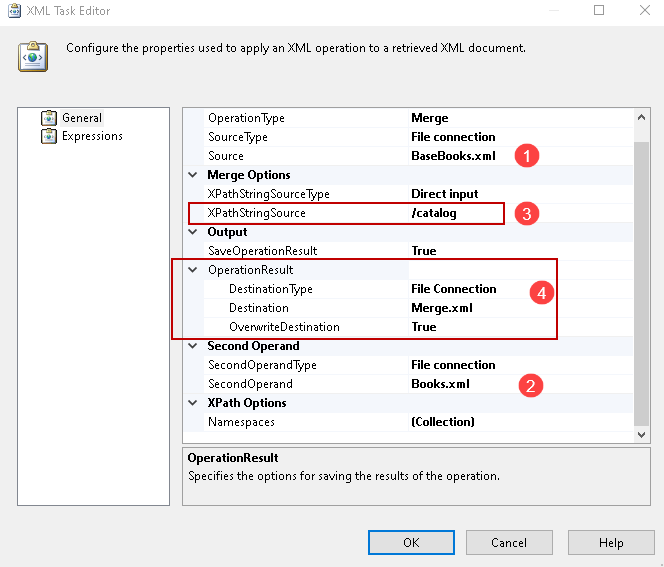Click the Expressions page icon
The height and width of the screenshot is (567, 664).
(x=49, y=136)
